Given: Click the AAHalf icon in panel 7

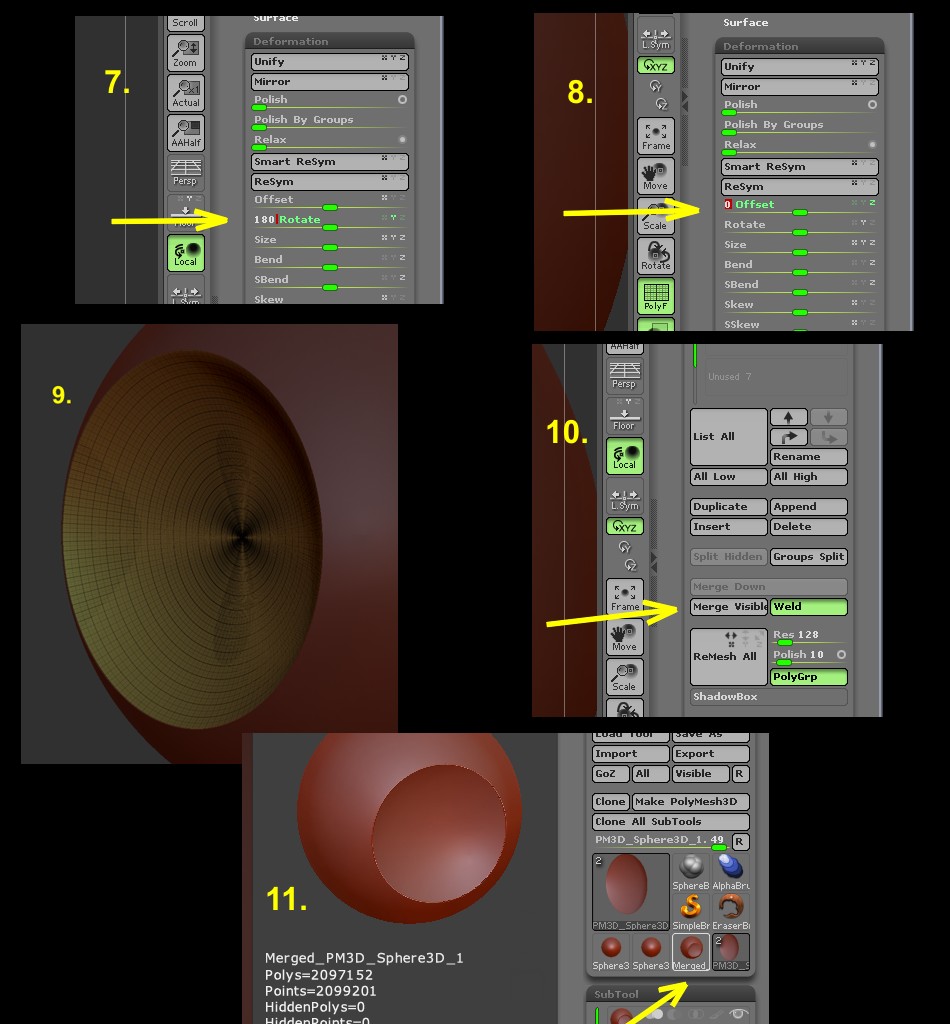Looking at the screenshot, I should (185, 133).
